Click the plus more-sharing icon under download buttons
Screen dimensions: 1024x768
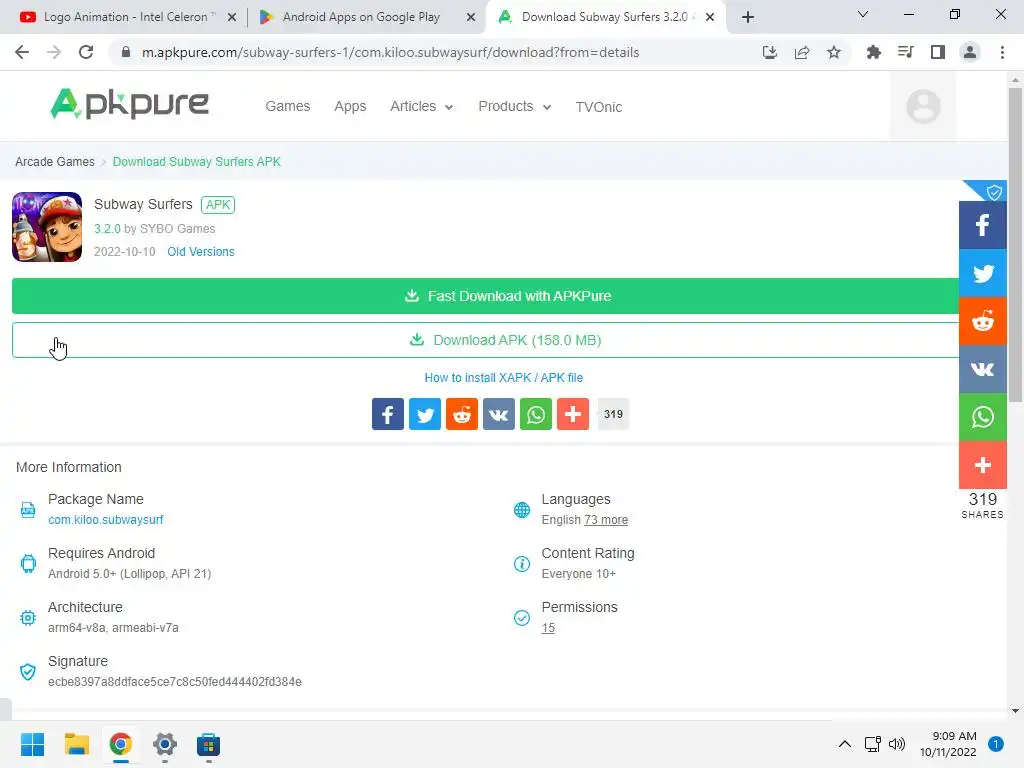tap(573, 414)
